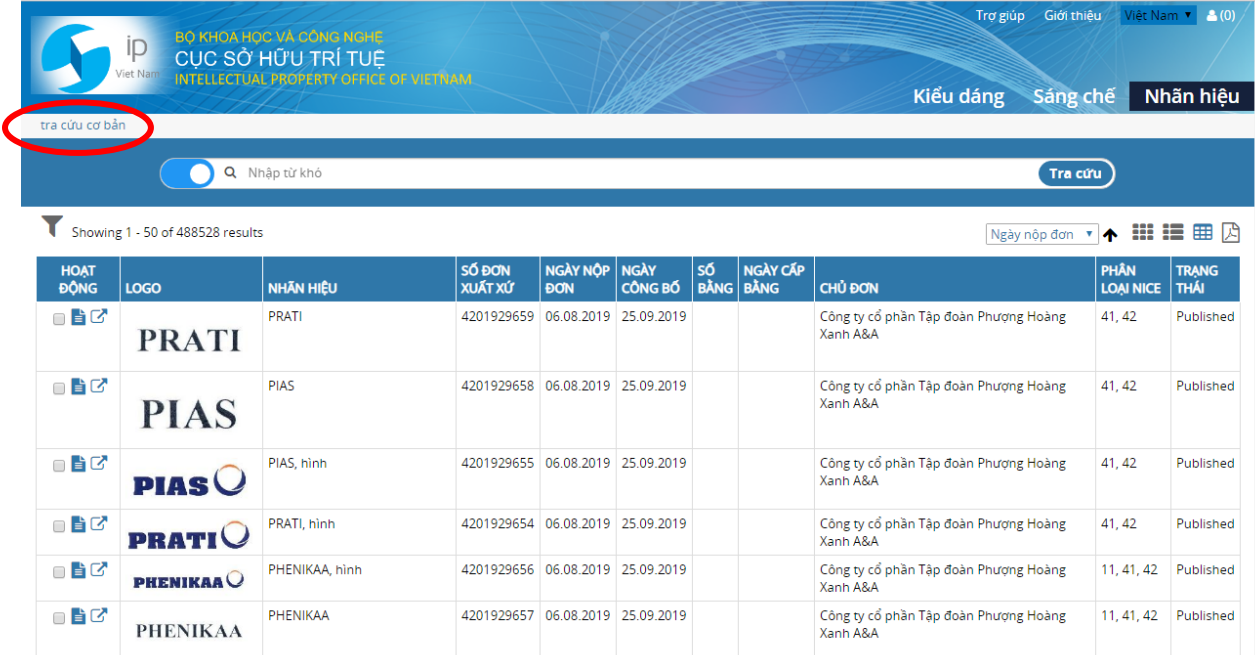Toggle the advanced search switch

[x=188, y=173]
